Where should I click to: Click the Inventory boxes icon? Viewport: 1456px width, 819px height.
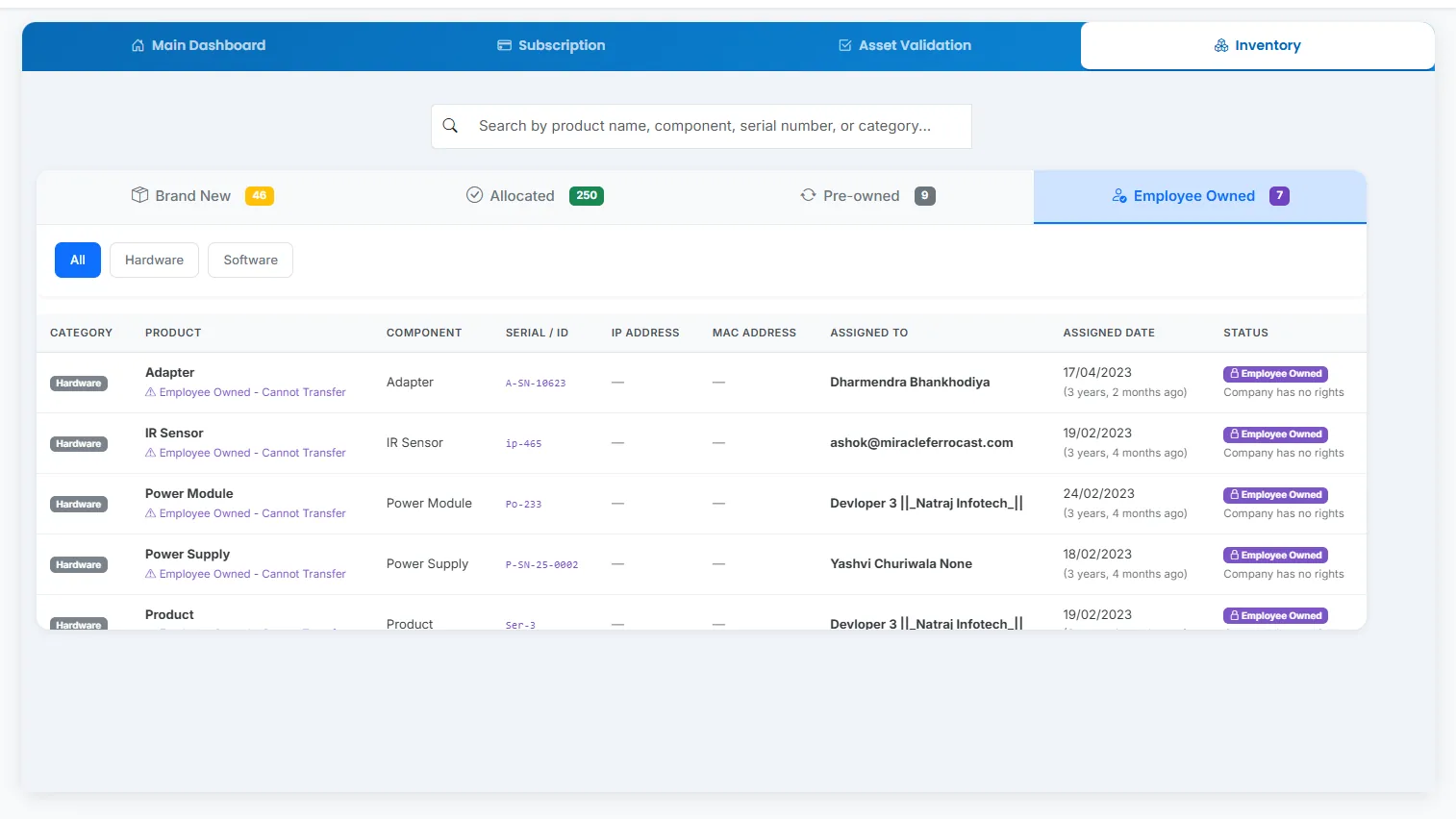coord(1221,45)
